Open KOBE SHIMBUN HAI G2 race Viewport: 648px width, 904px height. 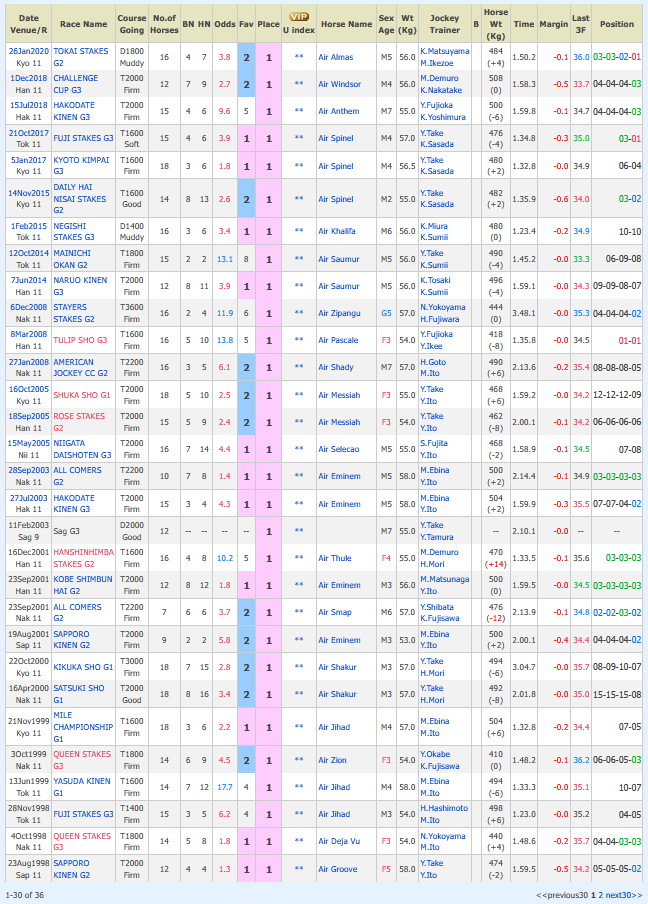pyautogui.click(x=83, y=585)
